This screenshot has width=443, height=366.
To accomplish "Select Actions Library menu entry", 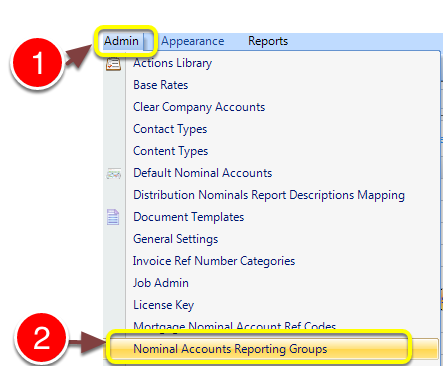I will [172, 63].
